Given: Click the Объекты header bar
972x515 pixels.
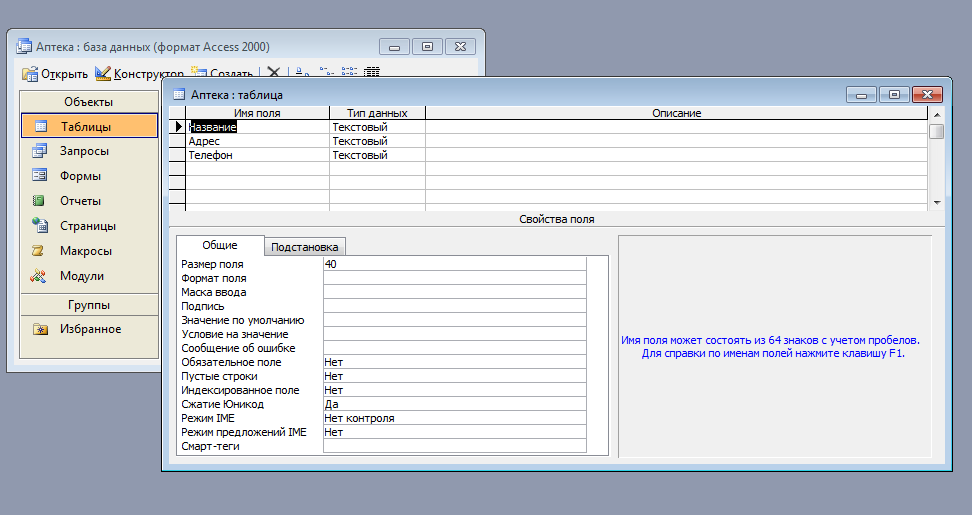Looking at the screenshot, I should pos(89,102).
